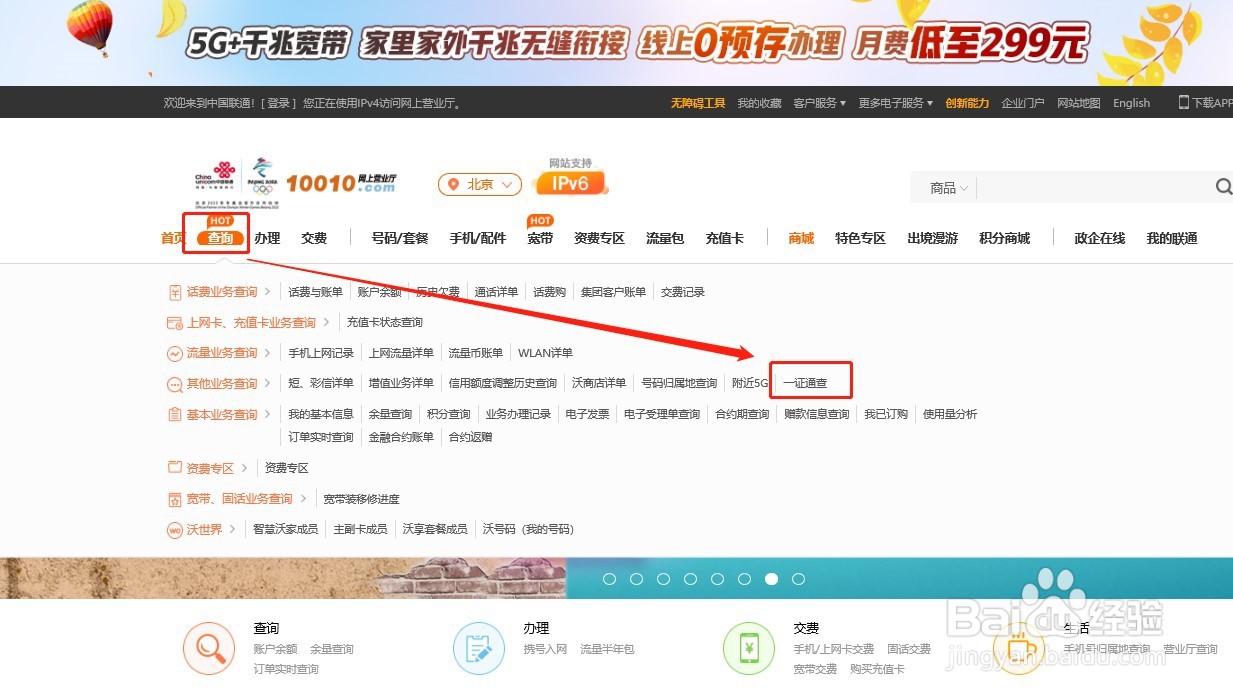
Task: Click the 流量业务查询 category icon
Action: pos(175,353)
